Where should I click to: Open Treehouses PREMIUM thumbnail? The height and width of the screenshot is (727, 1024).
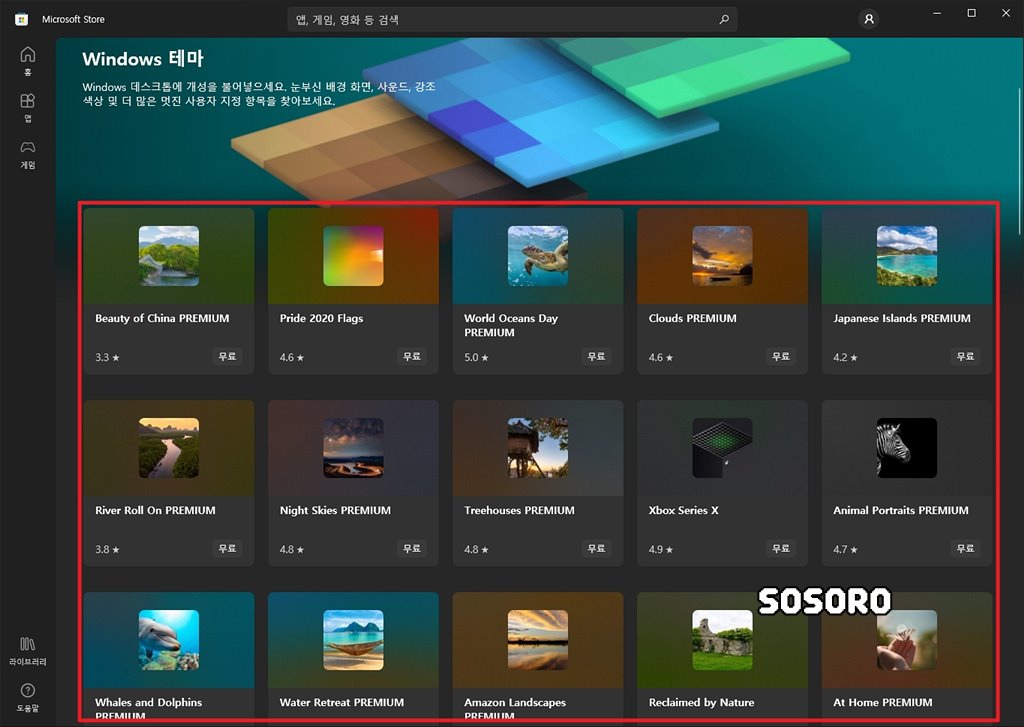(x=537, y=447)
